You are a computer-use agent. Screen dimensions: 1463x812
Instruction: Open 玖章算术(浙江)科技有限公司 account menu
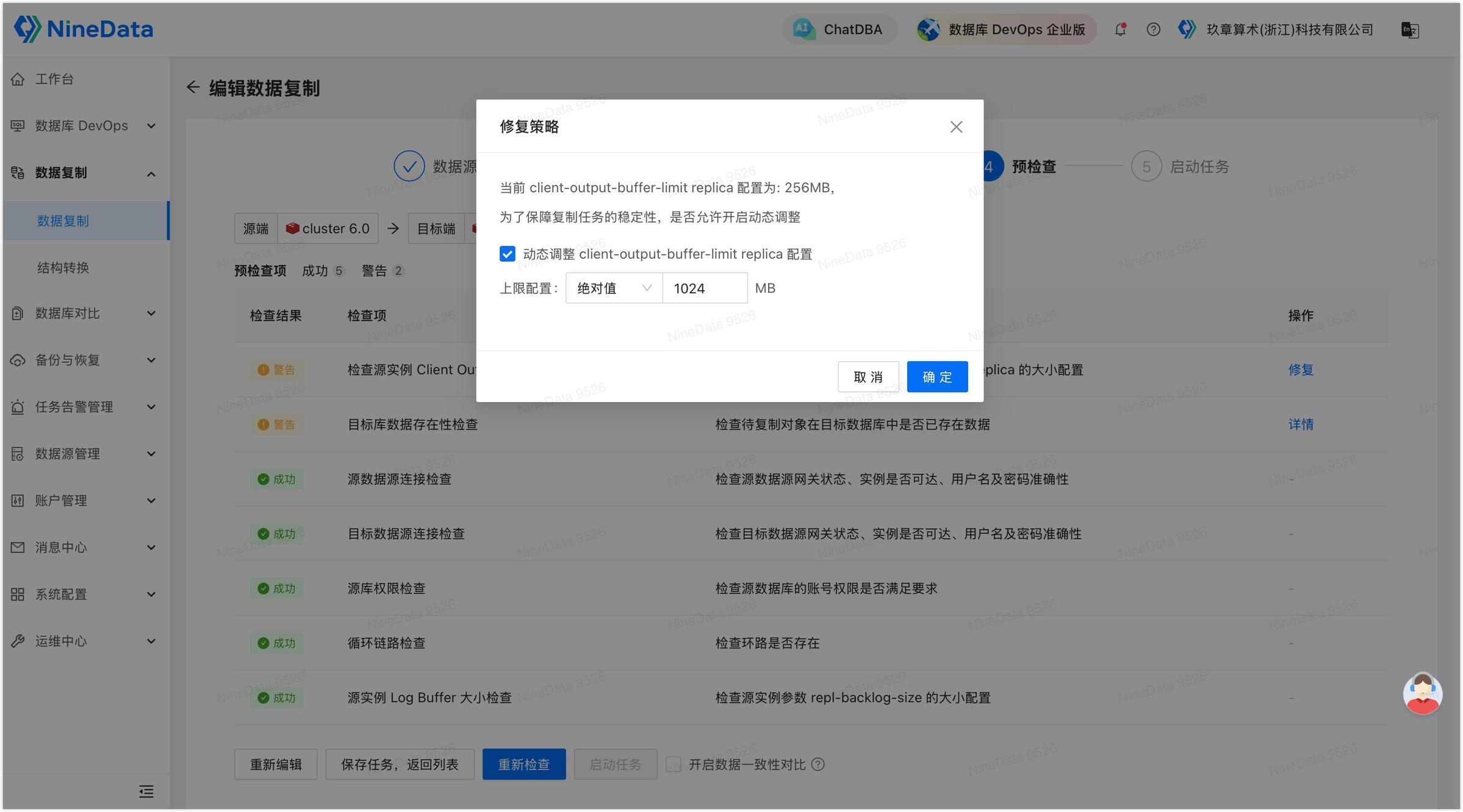[x=1276, y=29]
